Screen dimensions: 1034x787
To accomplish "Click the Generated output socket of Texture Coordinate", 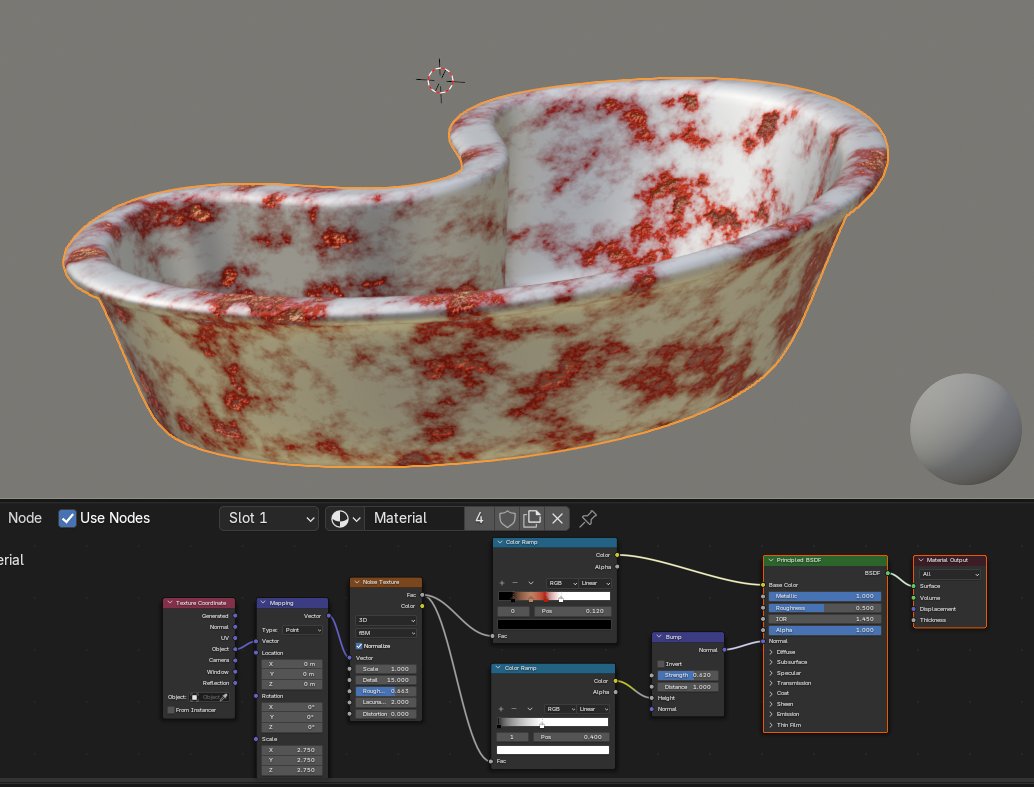I will (235, 616).
